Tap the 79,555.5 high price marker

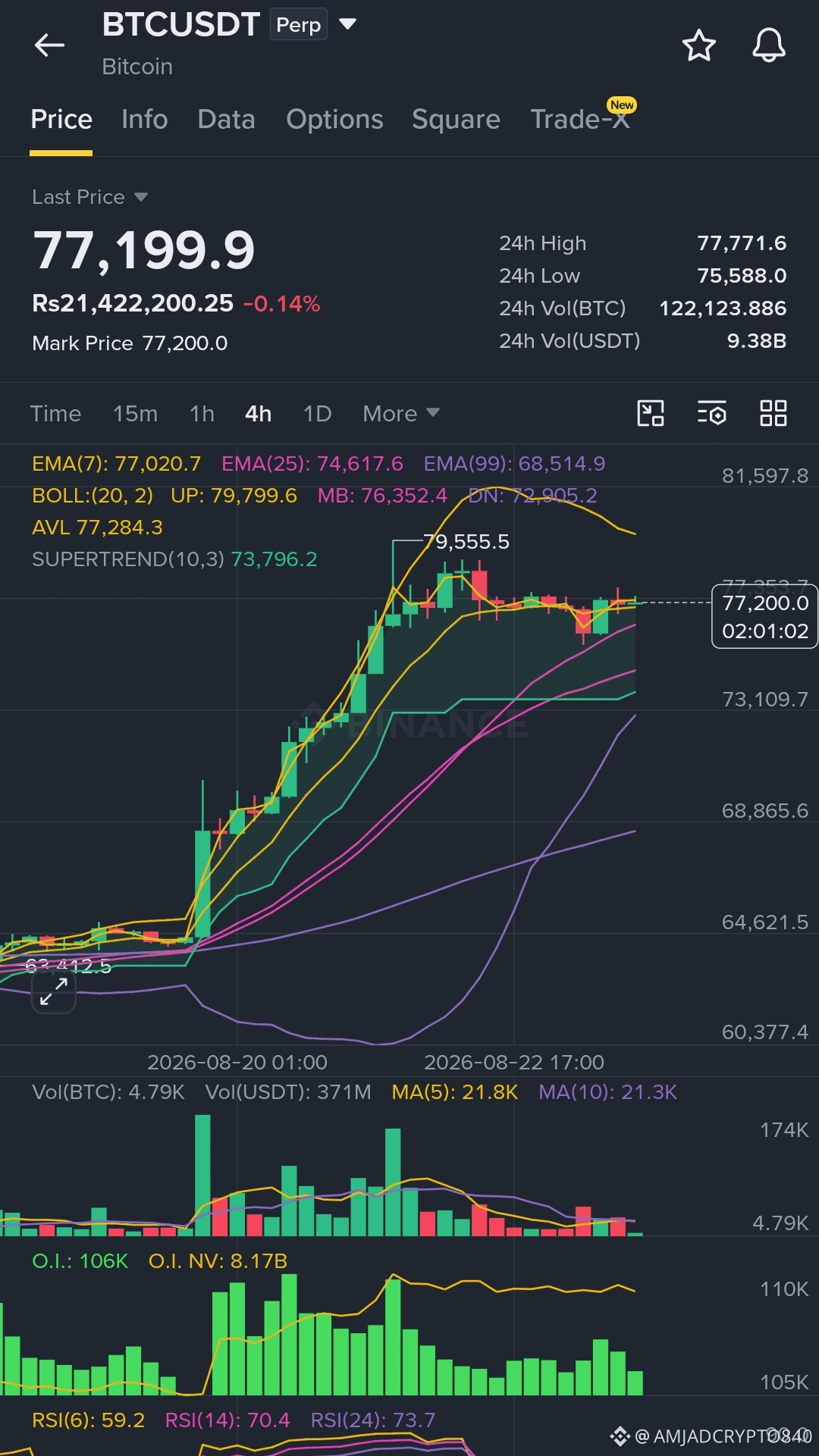pos(466,541)
